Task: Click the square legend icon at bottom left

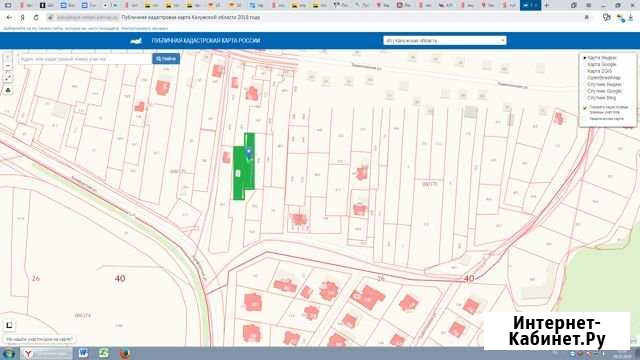Action: click(9, 325)
